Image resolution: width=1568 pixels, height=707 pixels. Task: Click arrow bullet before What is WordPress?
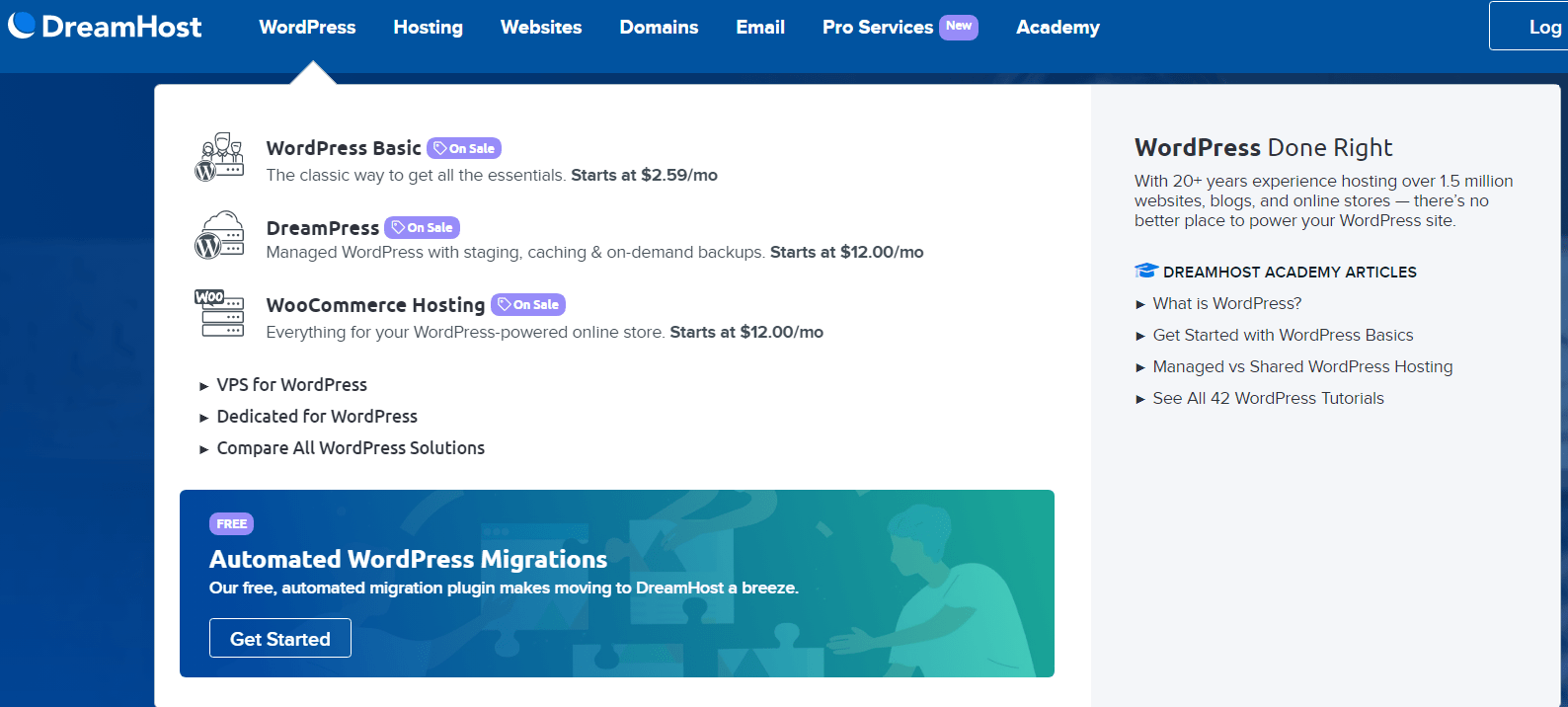1140,304
